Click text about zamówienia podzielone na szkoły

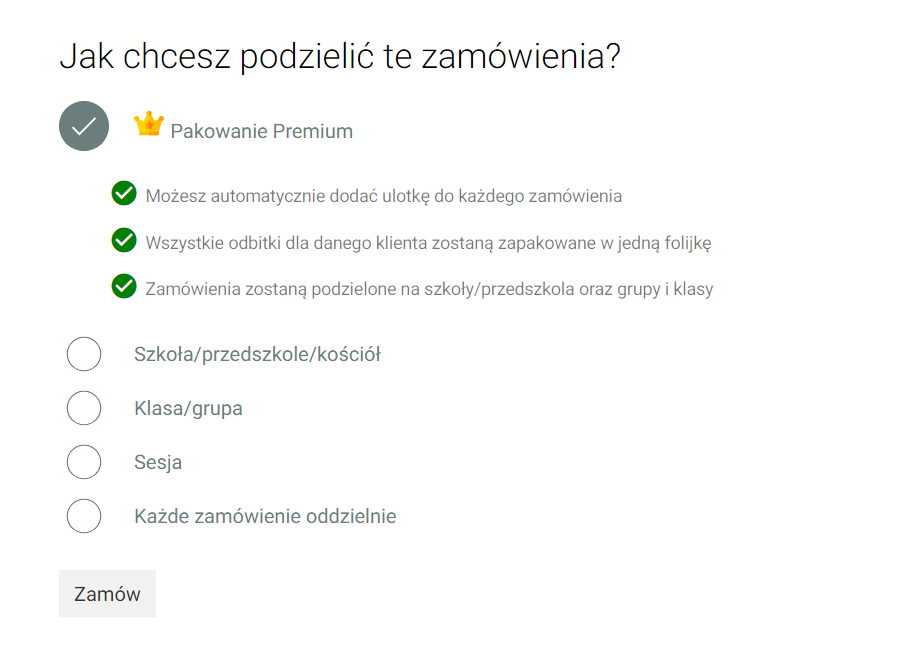(x=429, y=290)
